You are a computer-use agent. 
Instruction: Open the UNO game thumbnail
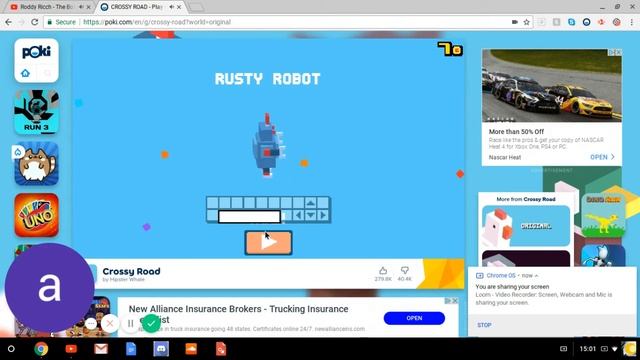tap(36, 215)
